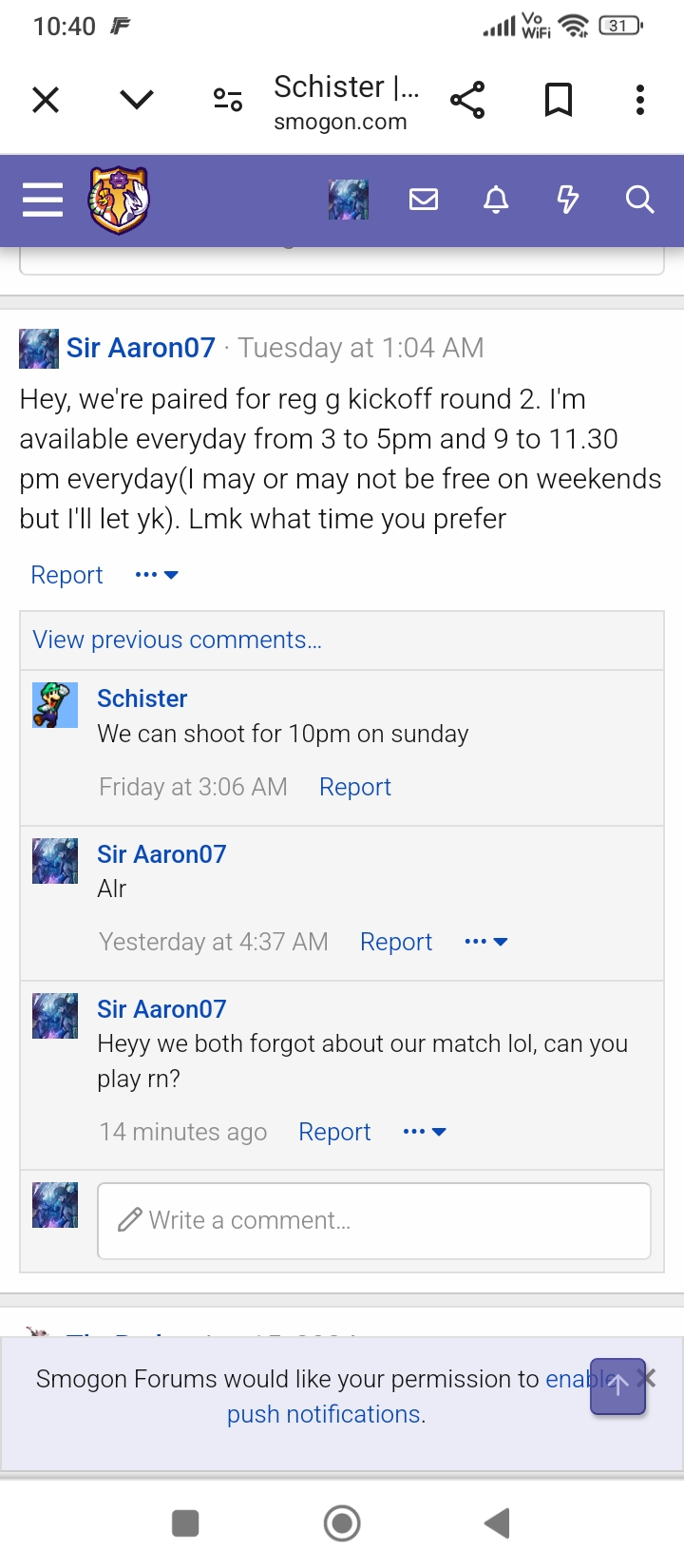Open site settings tune icon
Screen dimensions: 684x1568
coord(228,100)
